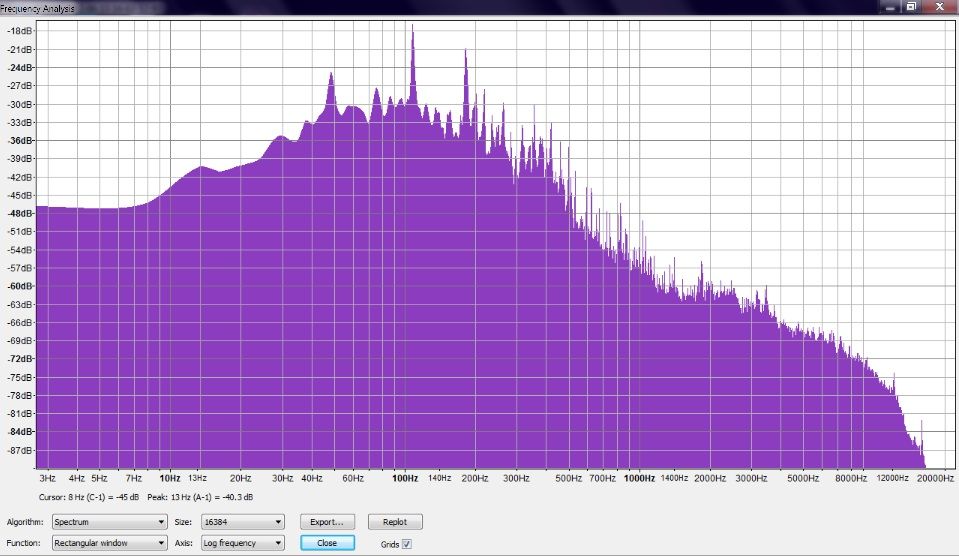This screenshot has width=959, height=556.
Task: Click the Peak readout text below the plot
Action: [x=199, y=497]
